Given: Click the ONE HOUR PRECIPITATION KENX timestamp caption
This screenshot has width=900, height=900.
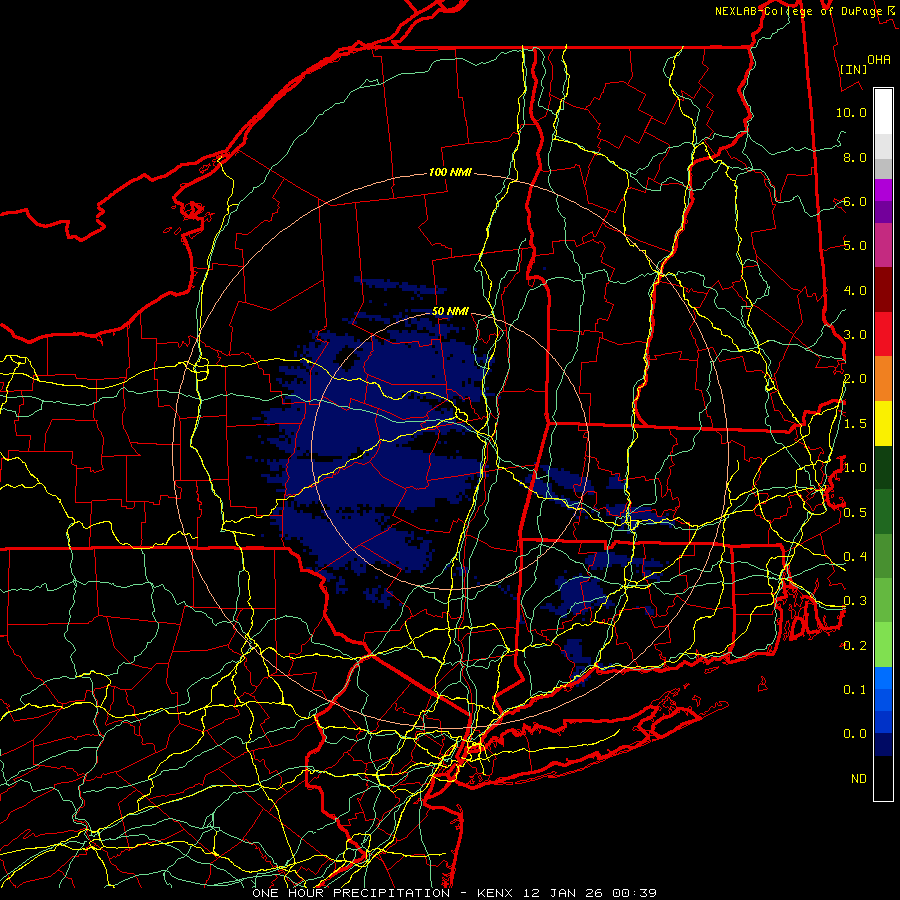Looking at the screenshot, I should (x=454, y=893).
